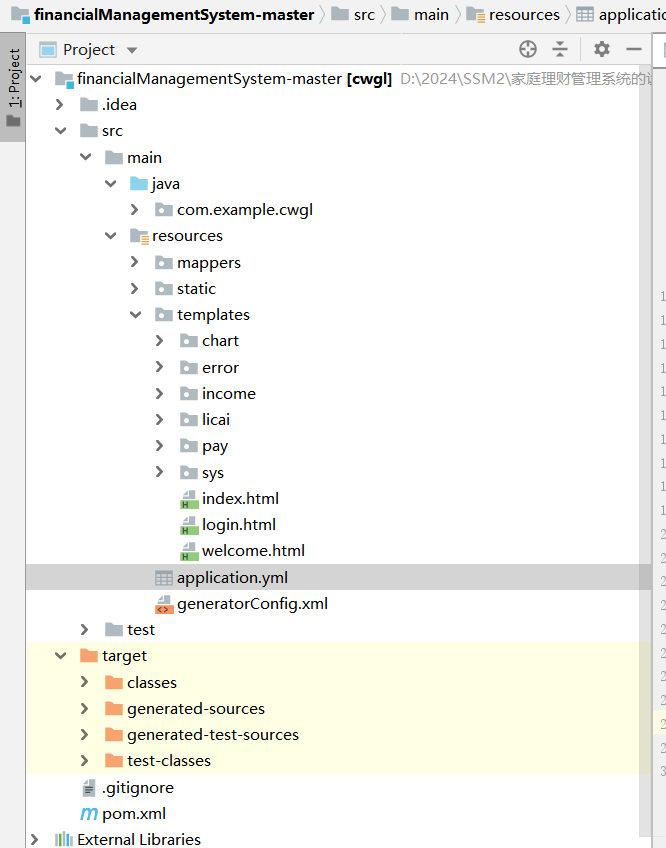Select the .gitignore file
This screenshot has width=666, height=848.
[137, 788]
